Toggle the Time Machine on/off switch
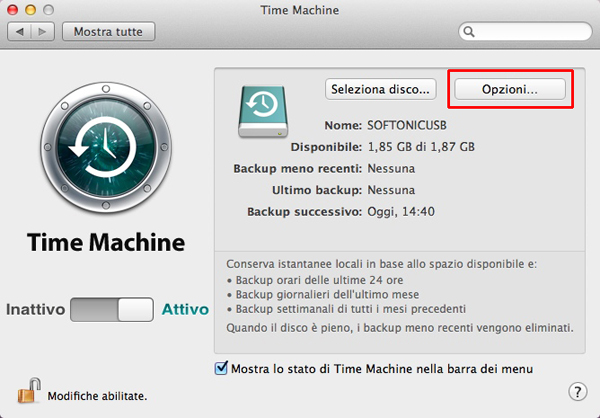The height and width of the screenshot is (418, 600). click(113, 310)
